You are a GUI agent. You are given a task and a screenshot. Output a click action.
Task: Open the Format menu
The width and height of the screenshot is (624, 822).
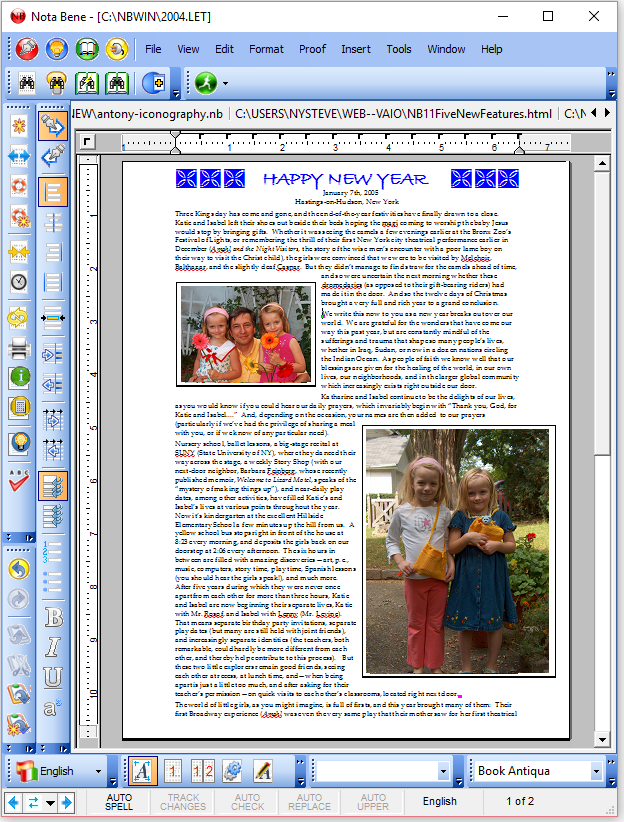point(266,49)
